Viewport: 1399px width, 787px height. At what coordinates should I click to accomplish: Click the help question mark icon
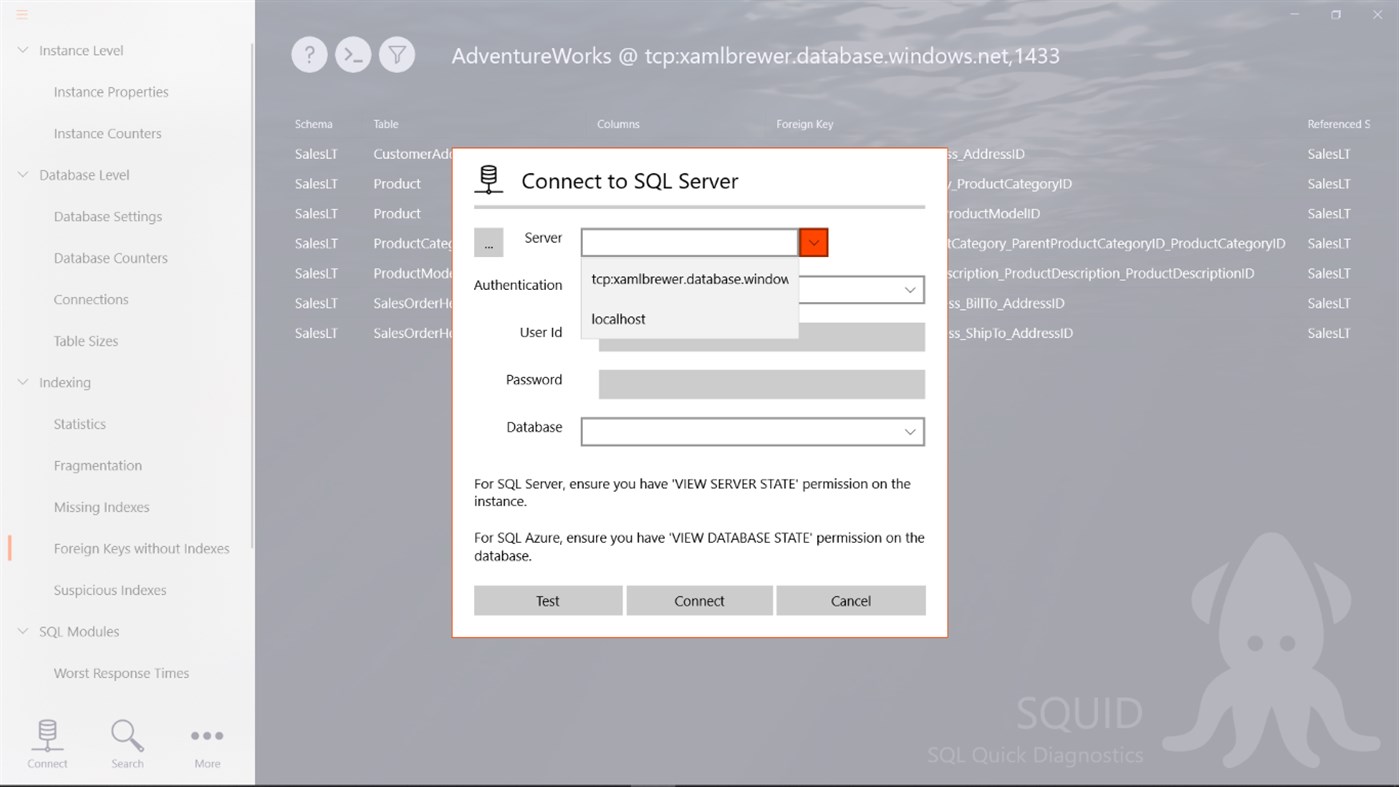pos(309,55)
